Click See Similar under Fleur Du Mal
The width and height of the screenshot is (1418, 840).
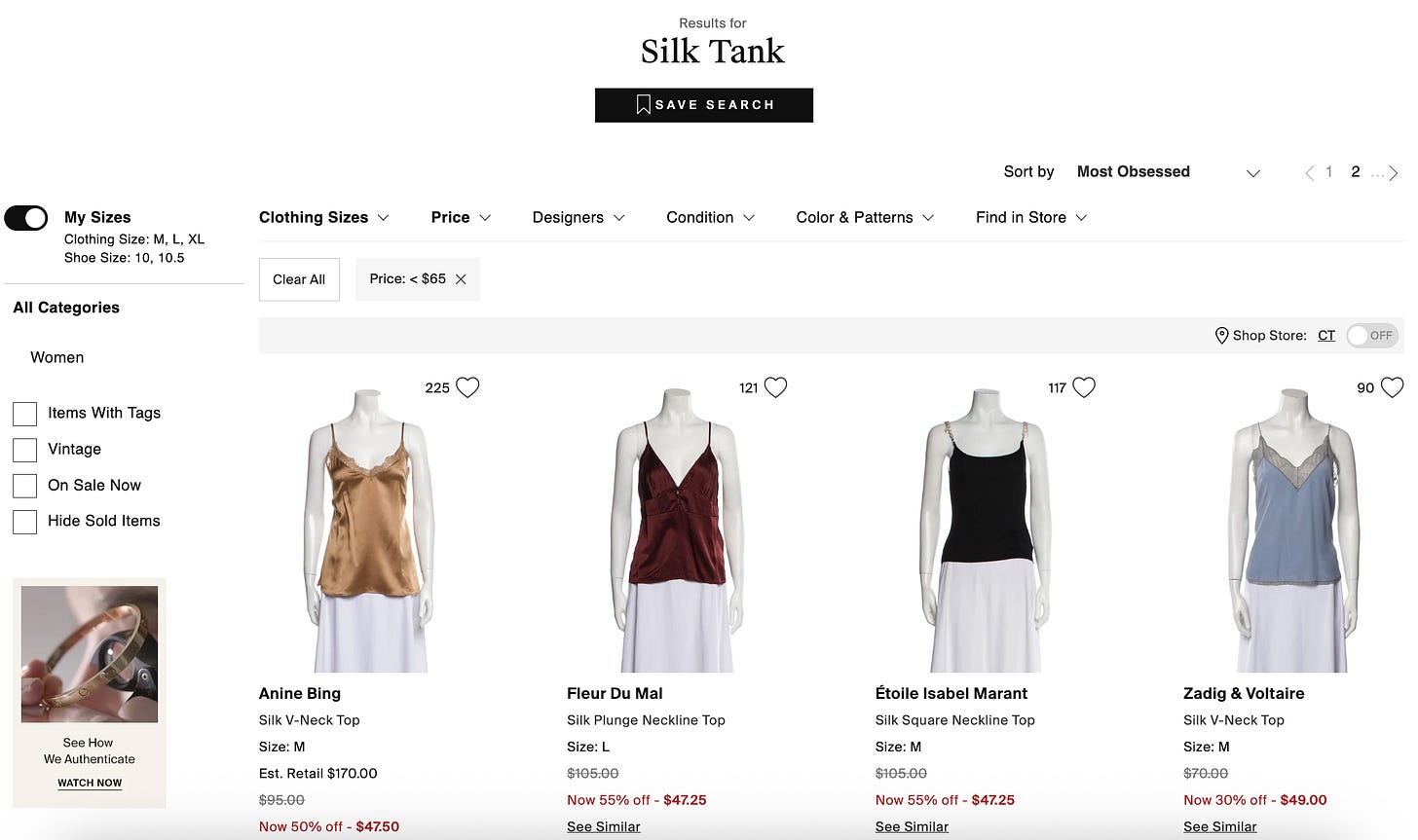coord(604,826)
